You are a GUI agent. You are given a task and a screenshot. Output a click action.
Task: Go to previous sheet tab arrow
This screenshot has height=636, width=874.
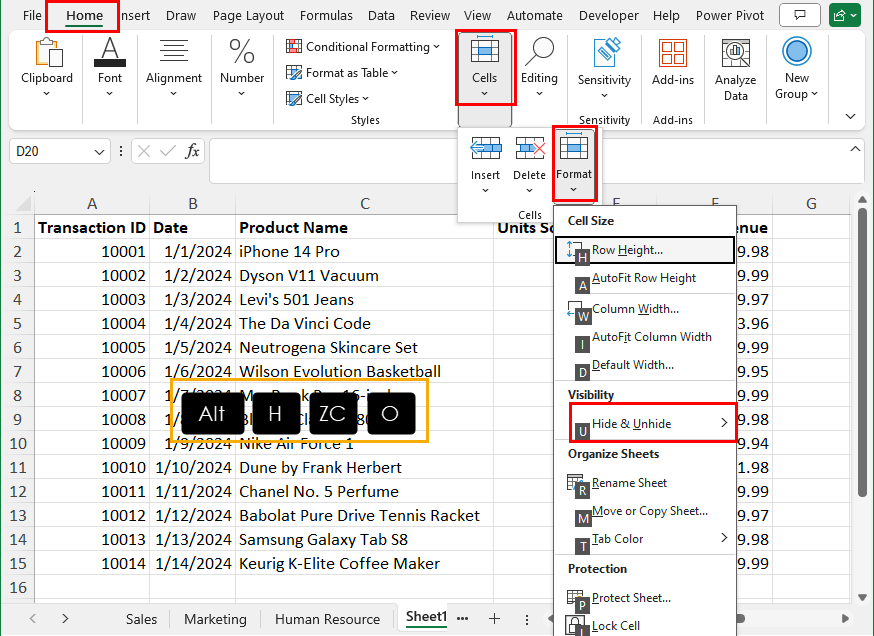(x=33, y=618)
